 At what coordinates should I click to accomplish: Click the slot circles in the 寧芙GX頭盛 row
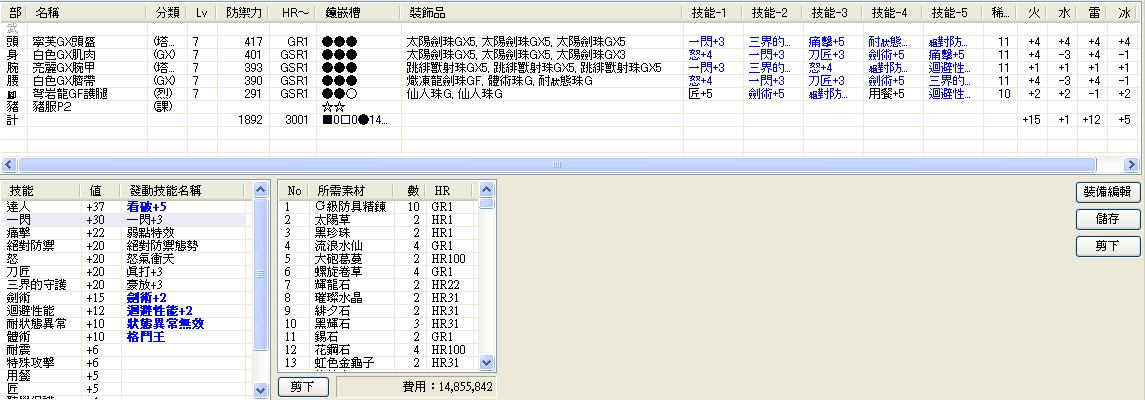coord(339,41)
